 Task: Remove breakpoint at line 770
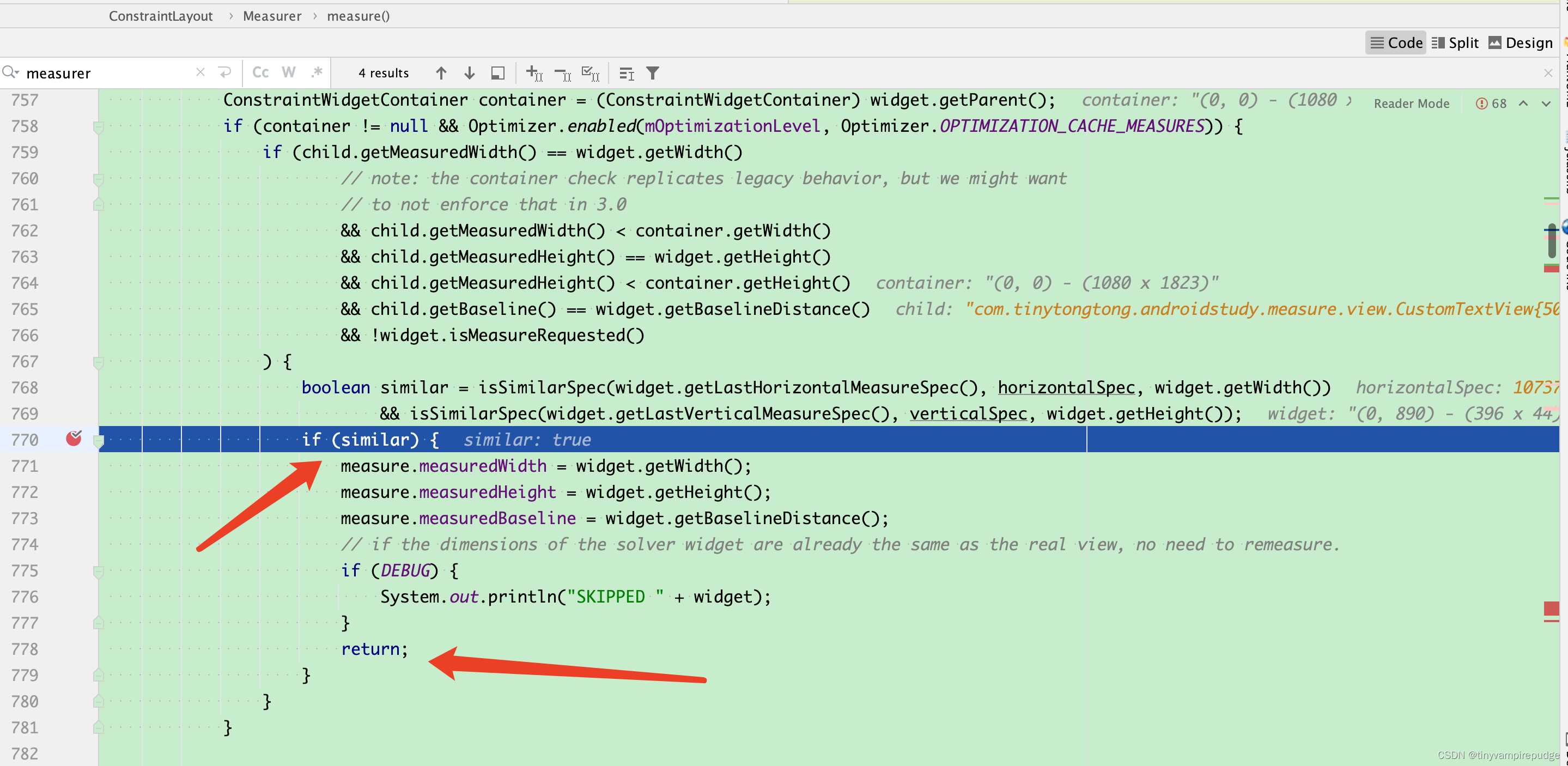point(74,439)
